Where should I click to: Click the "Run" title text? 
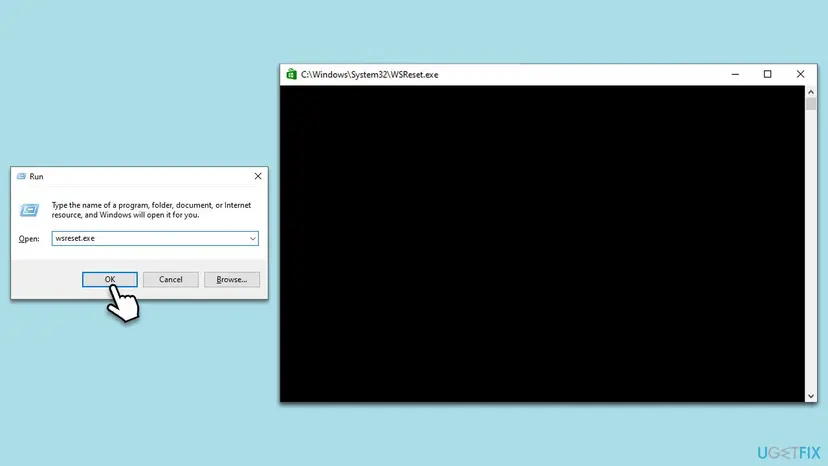click(x=36, y=176)
